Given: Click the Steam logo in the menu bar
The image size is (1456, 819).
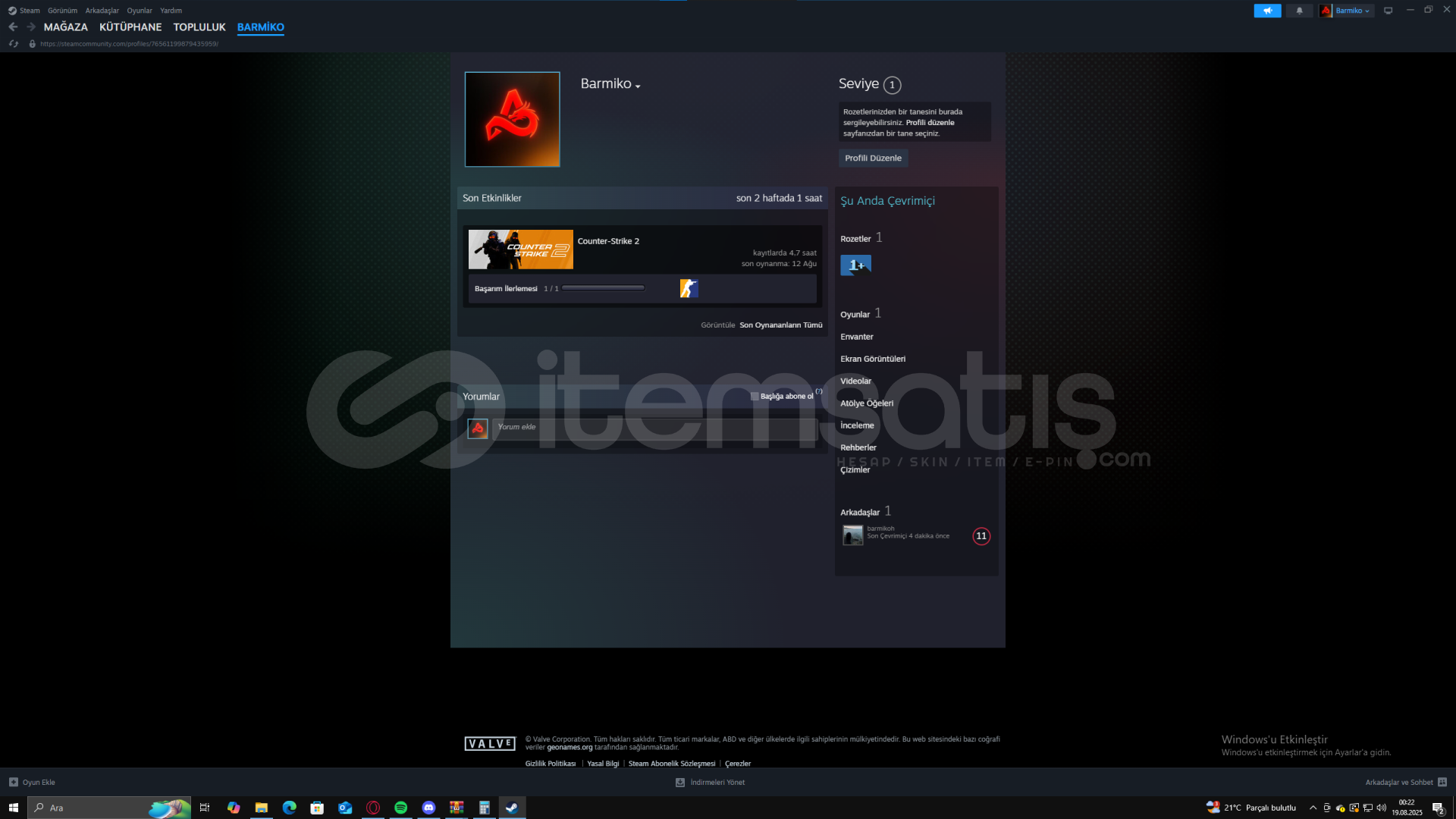Looking at the screenshot, I should (x=12, y=11).
